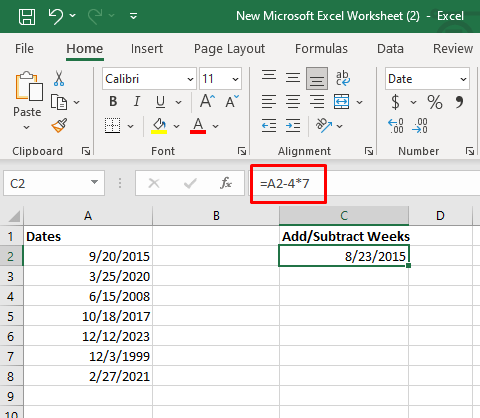Viewport: 480px width, 418px height.
Task: Click Increase Indent icon
Action: [293, 126]
